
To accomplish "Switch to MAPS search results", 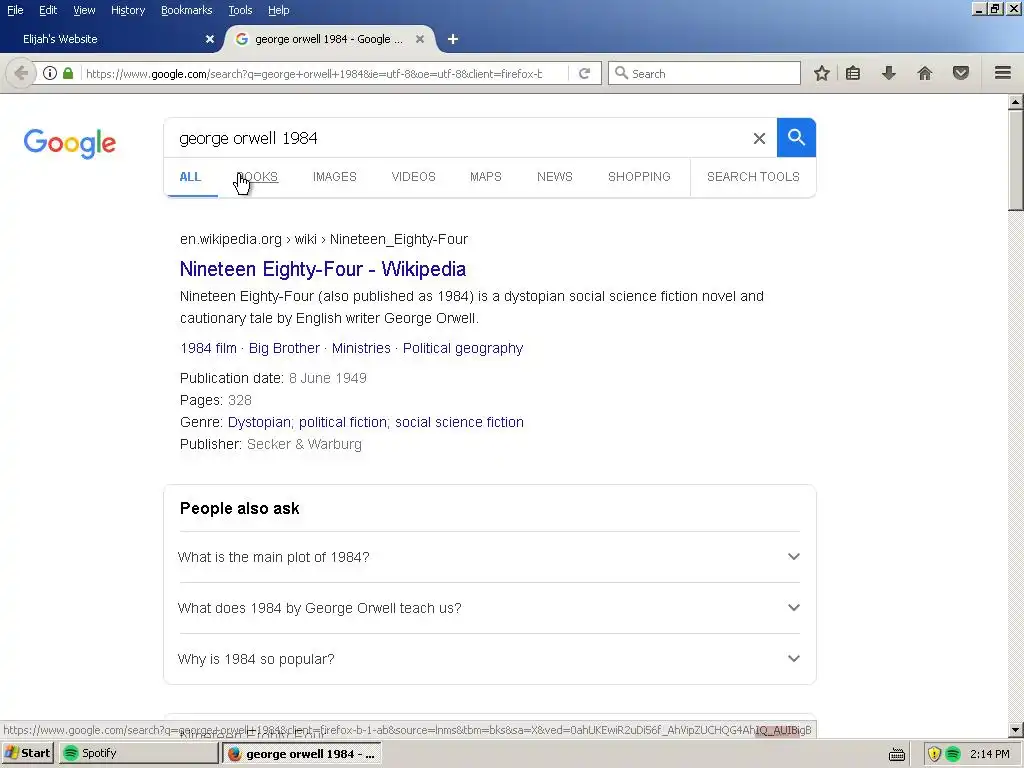I will [486, 177].
